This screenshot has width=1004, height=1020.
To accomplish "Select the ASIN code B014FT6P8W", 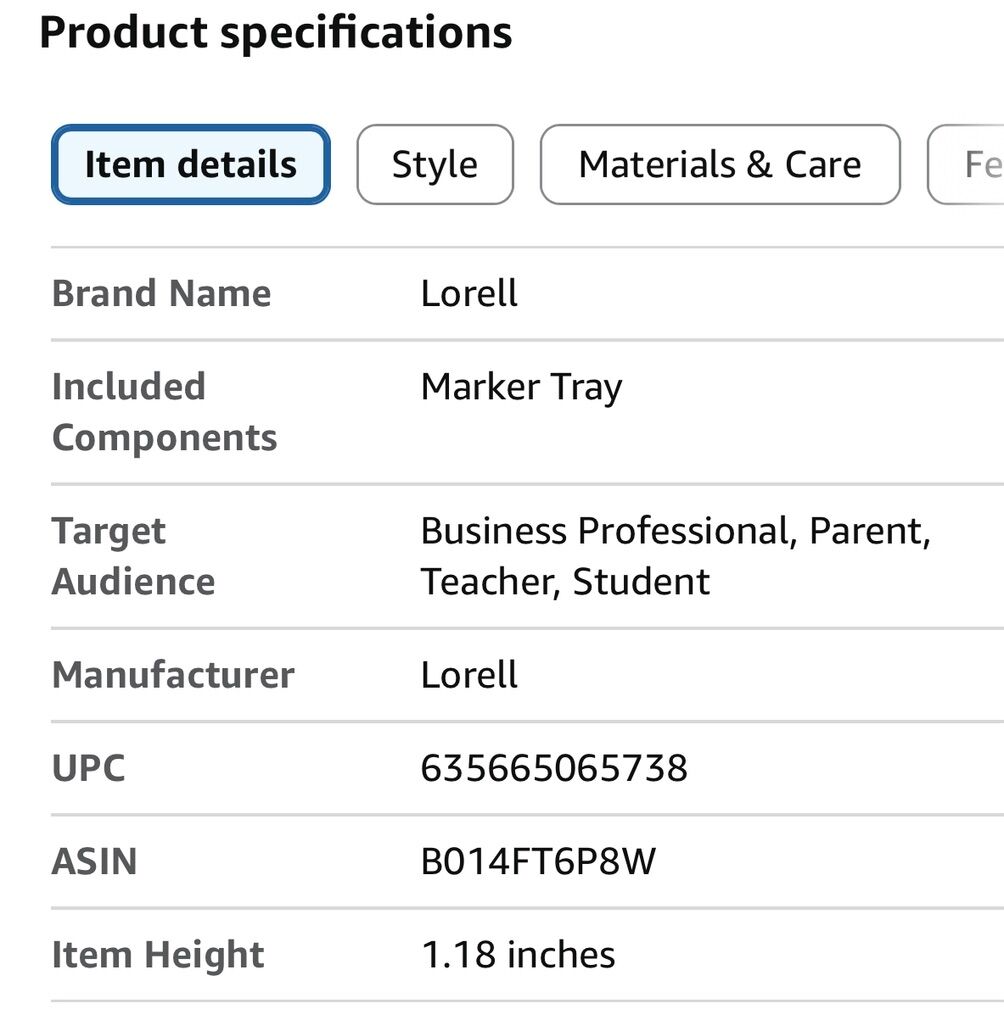I will [538, 862].
